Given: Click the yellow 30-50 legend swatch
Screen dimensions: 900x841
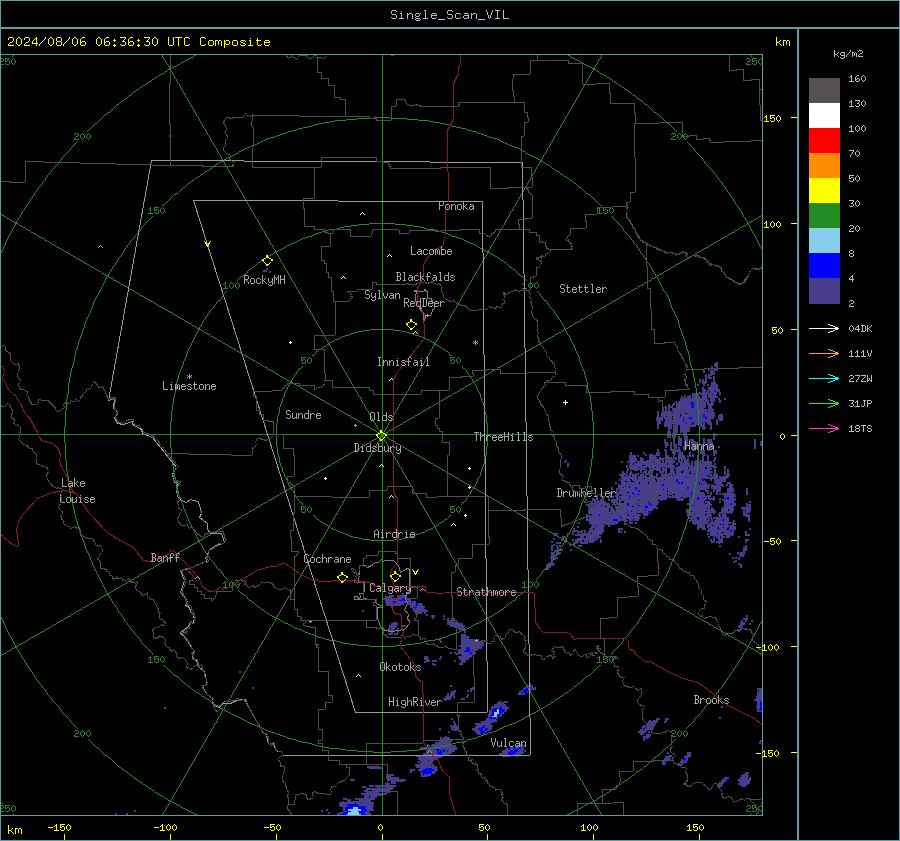Looking at the screenshot, I should (824, 191).
